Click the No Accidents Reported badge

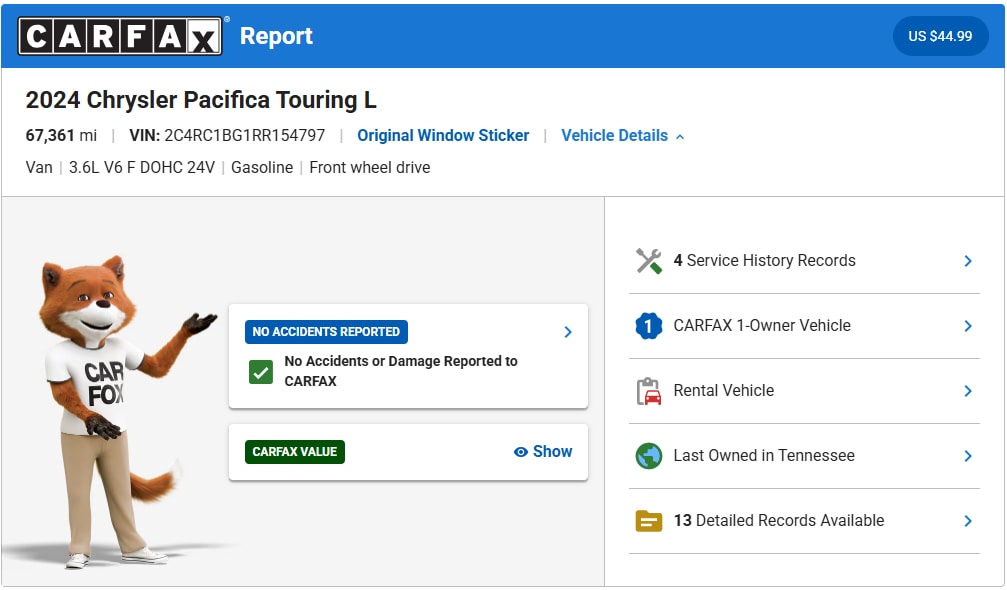326,332
